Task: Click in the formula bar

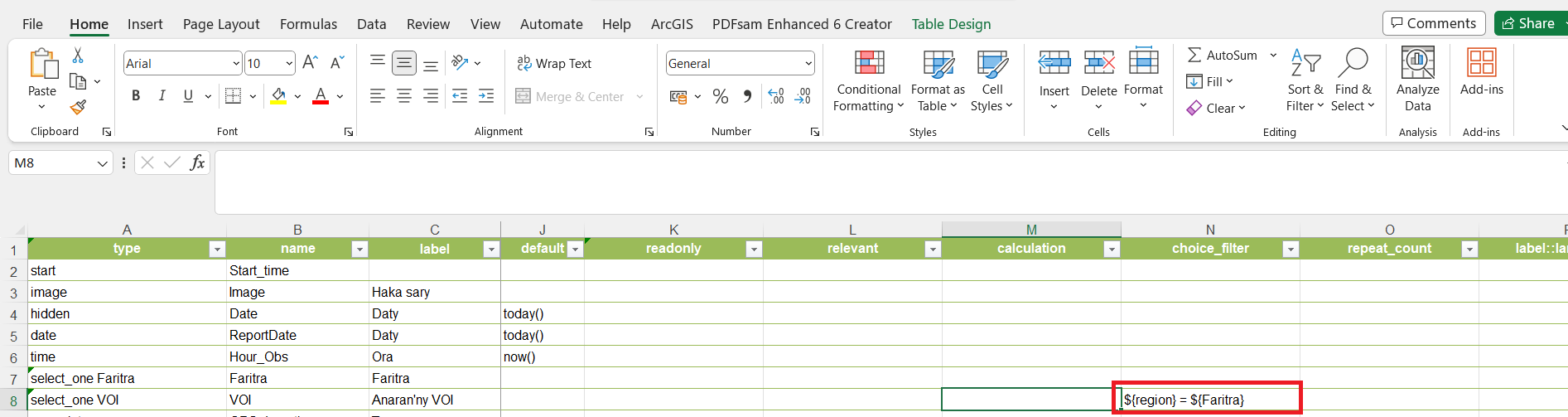Action: [890, 182]
